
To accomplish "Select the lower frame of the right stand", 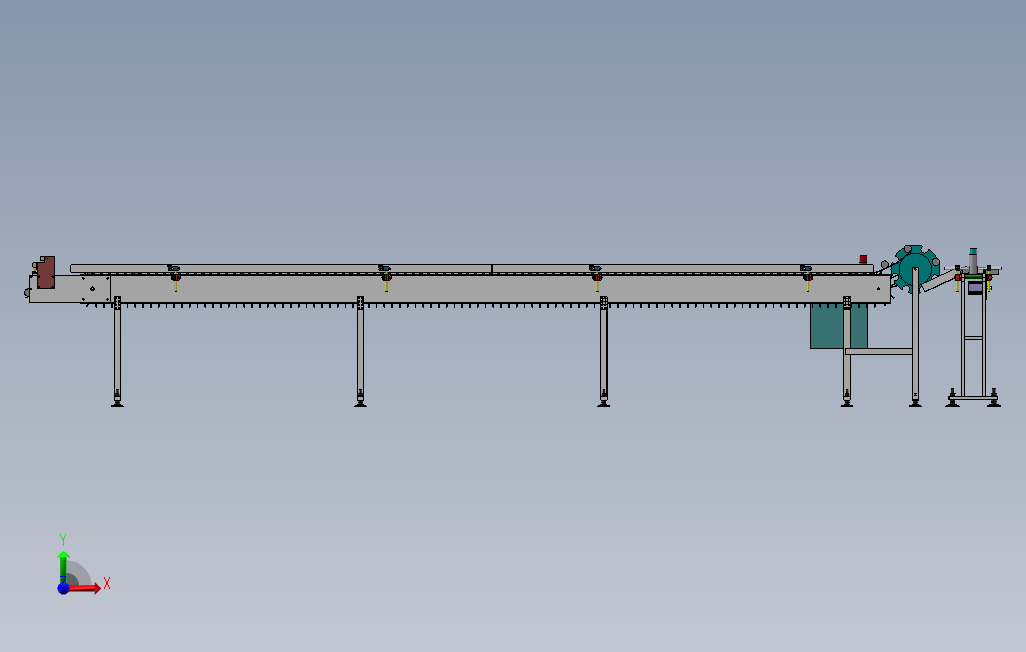I will click(973, 397).
